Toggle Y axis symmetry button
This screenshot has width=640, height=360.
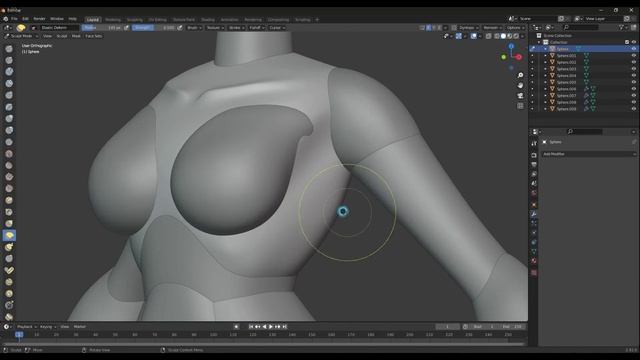(x=434, y=28)
